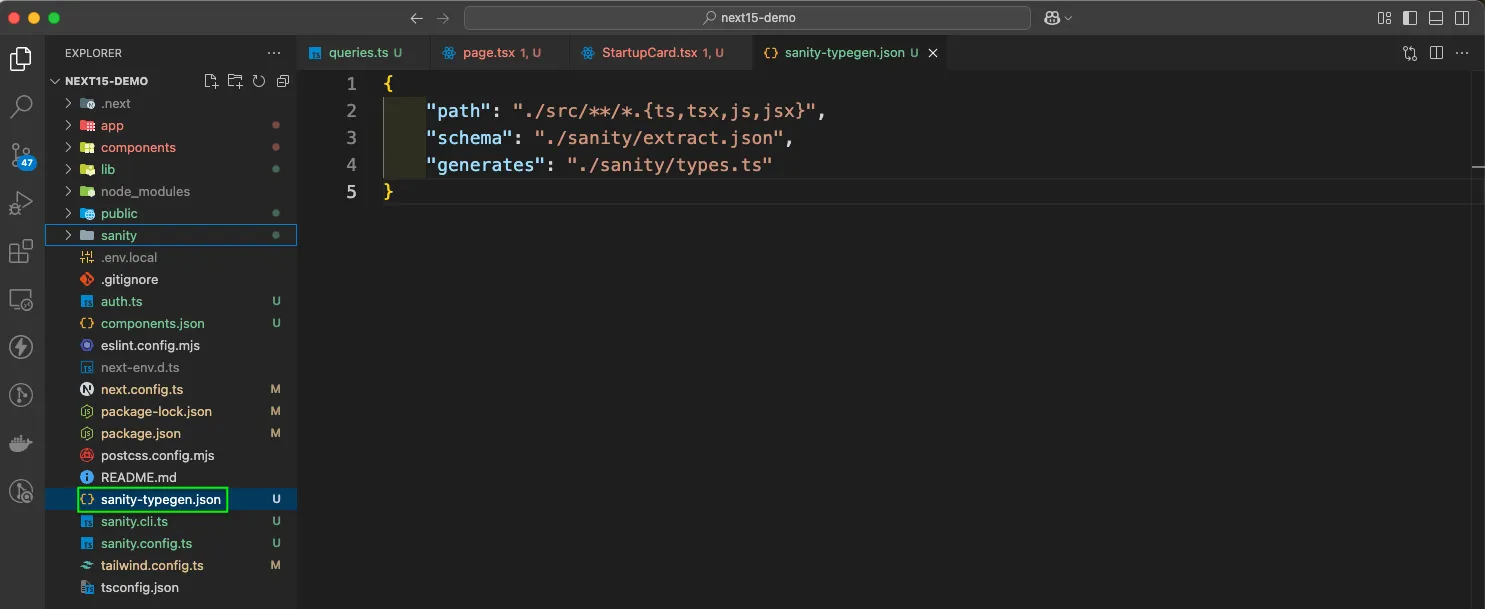This screenshot has width=1485, height=609.
Task: Toggle the secondary side bar
Action: click(1463, 18)
